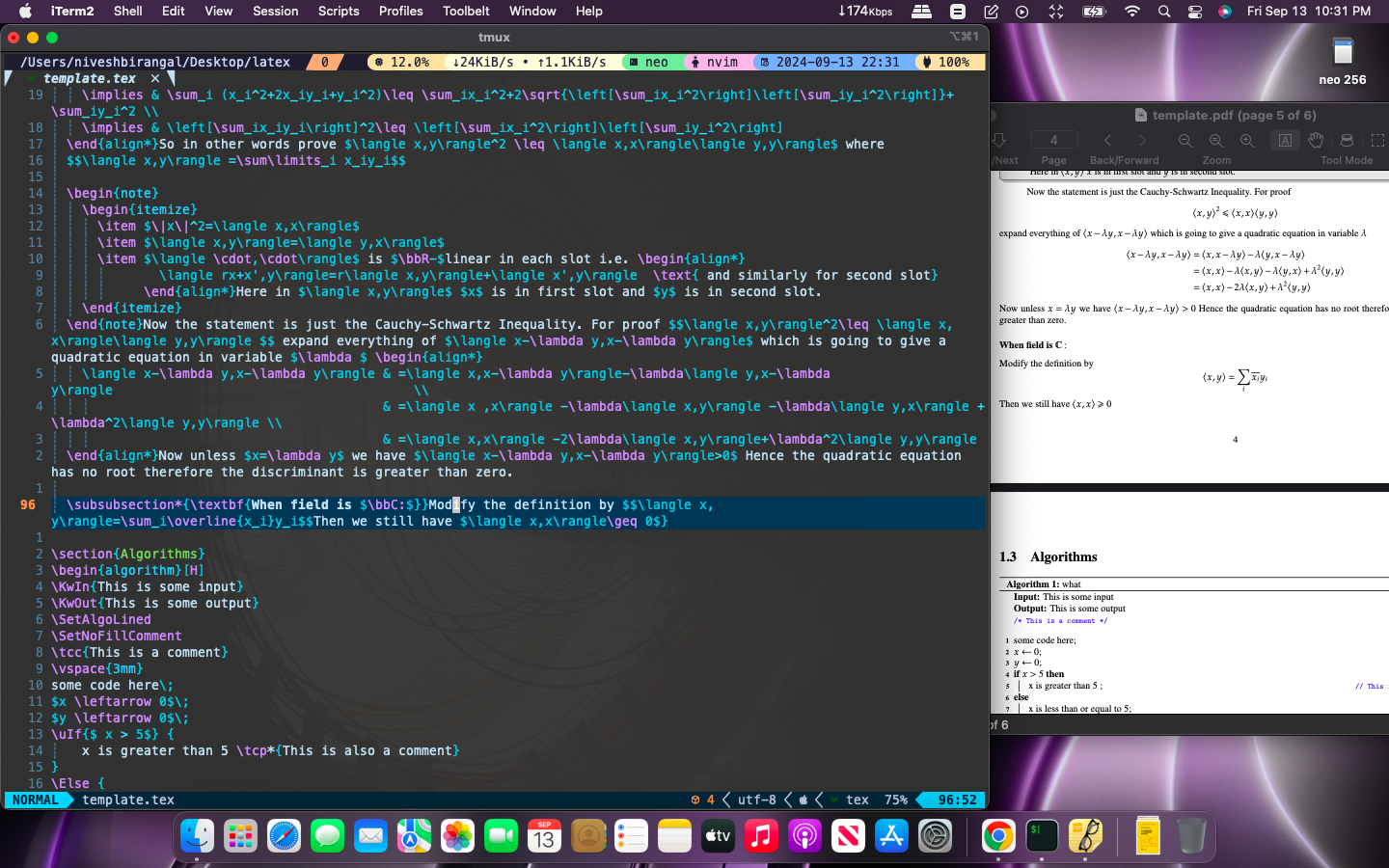This screenshot has width=1389, height=868.
Task: Launch FaceTime from the Dock
Action: tap(501, 835)
